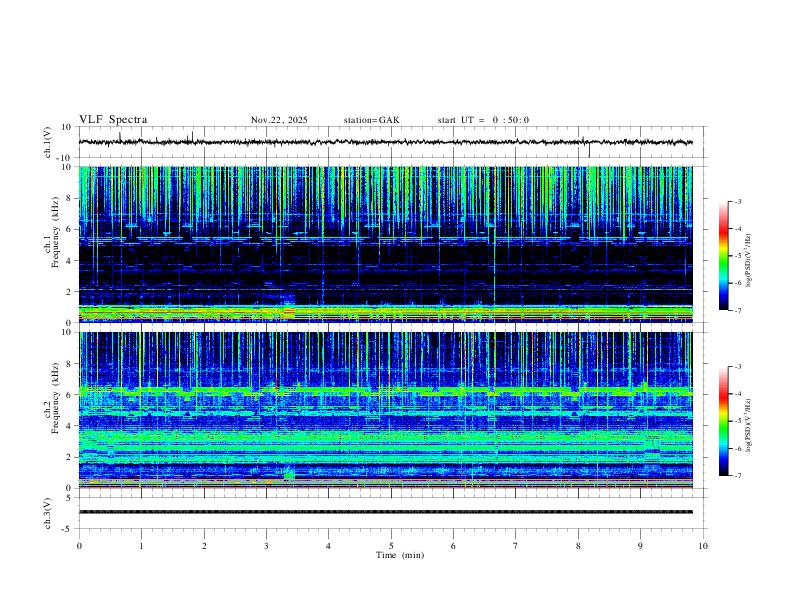This screenshot has height=612, width=792.
Task: Click time axis tick label '5'
Action: pyautogui.click(x=391, y=546)
